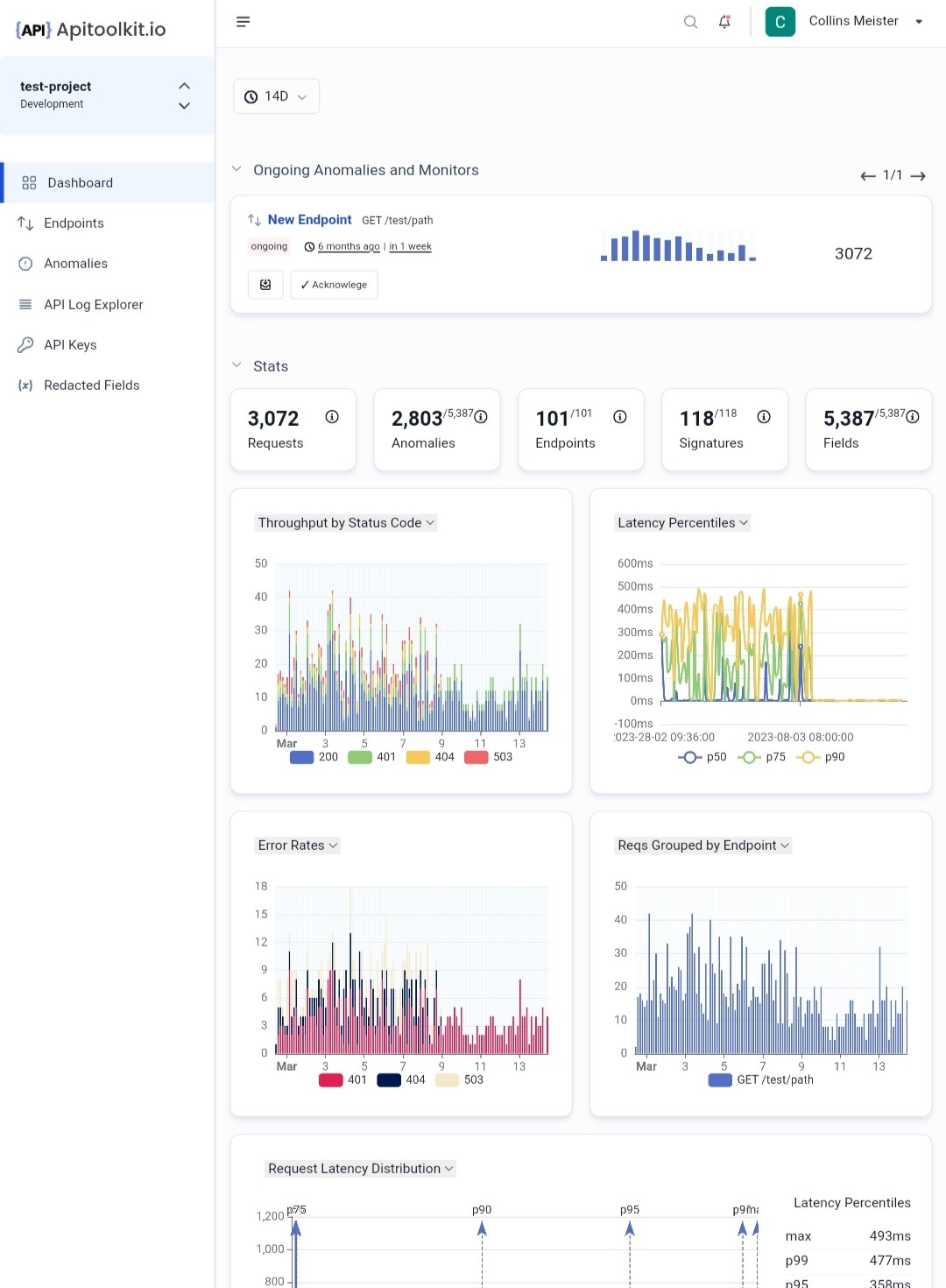Click the API Keys key icon
Screen dimensions: 946x1288
[25, 344]
